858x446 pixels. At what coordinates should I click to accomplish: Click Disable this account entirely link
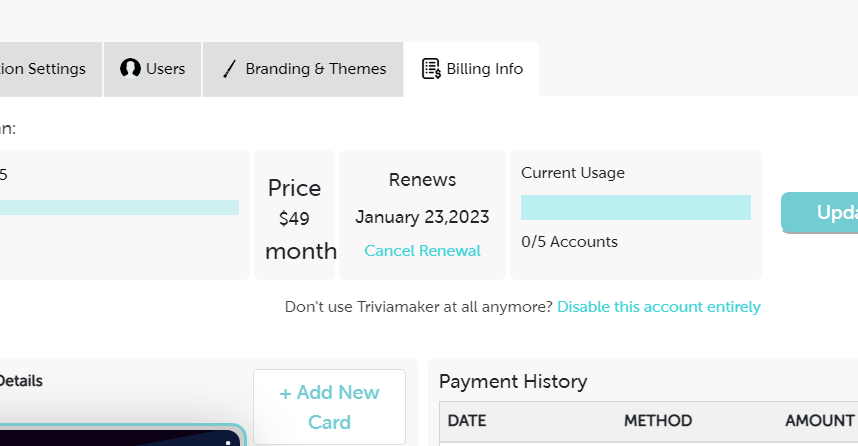point(659,307)
